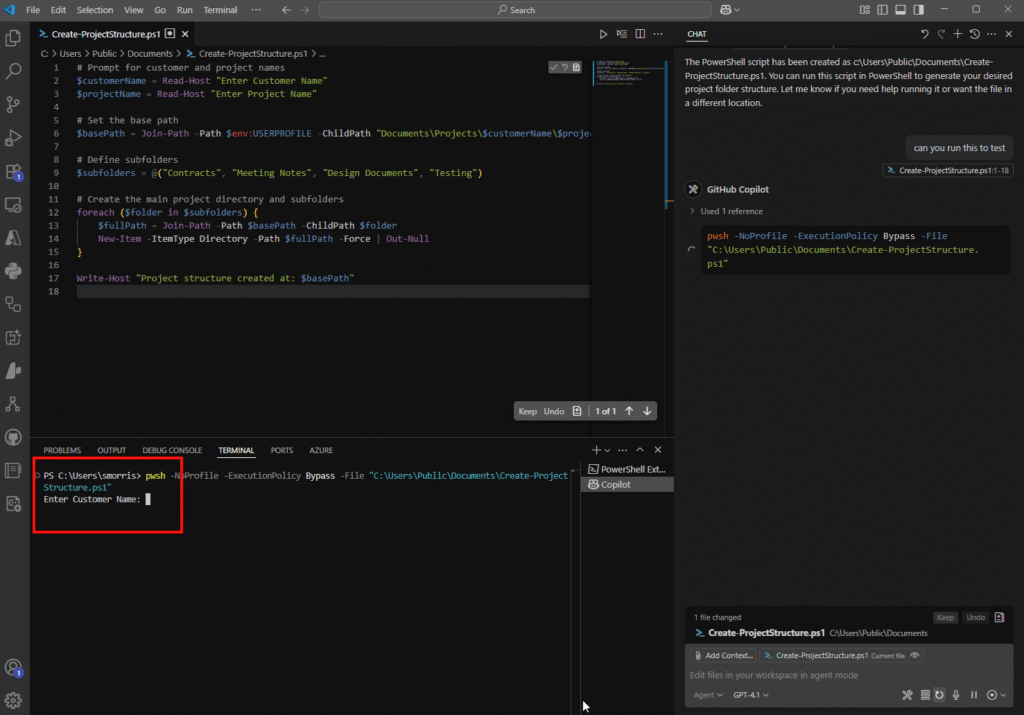Switch to the Problems tab
The image size is (1024, 715).
(62, 451)
